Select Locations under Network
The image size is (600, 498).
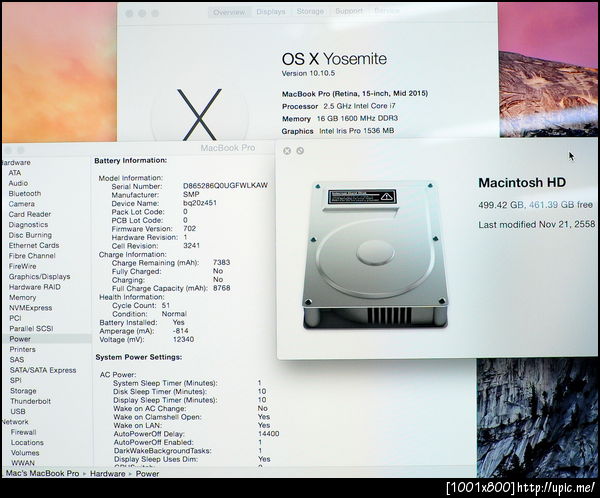(27, 442)
